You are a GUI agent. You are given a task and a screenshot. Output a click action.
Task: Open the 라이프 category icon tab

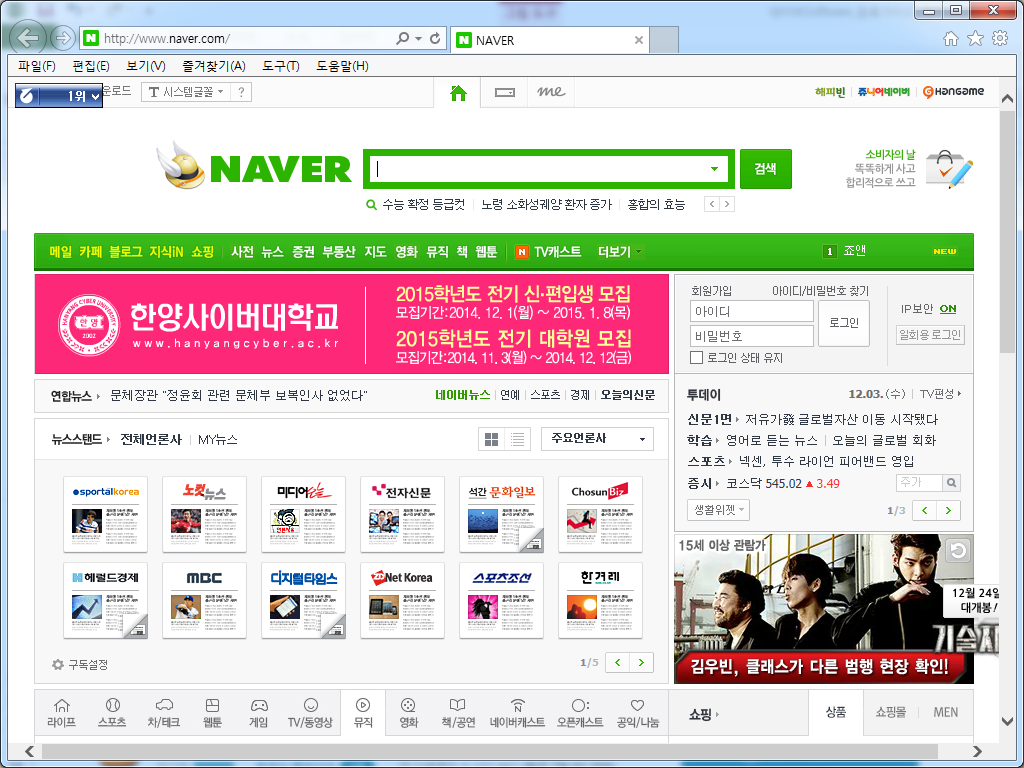point(61,712)
